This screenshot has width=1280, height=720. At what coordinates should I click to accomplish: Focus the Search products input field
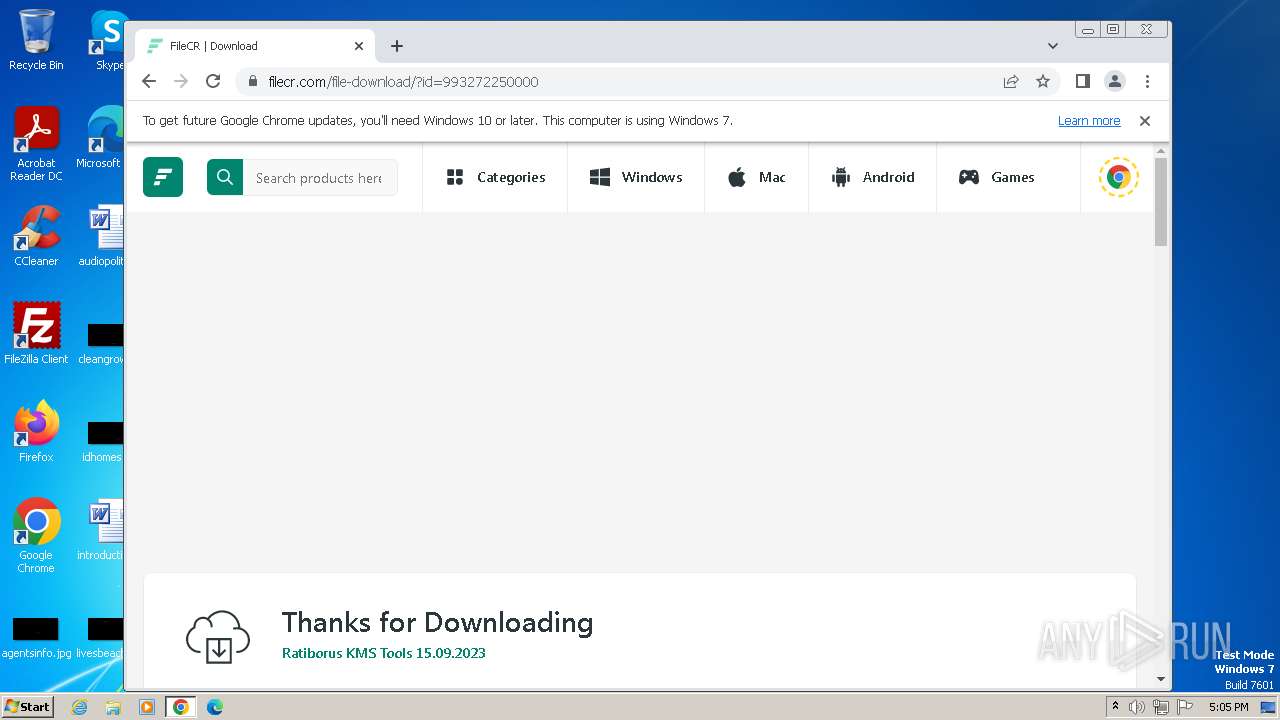click(x=320, y=177)
